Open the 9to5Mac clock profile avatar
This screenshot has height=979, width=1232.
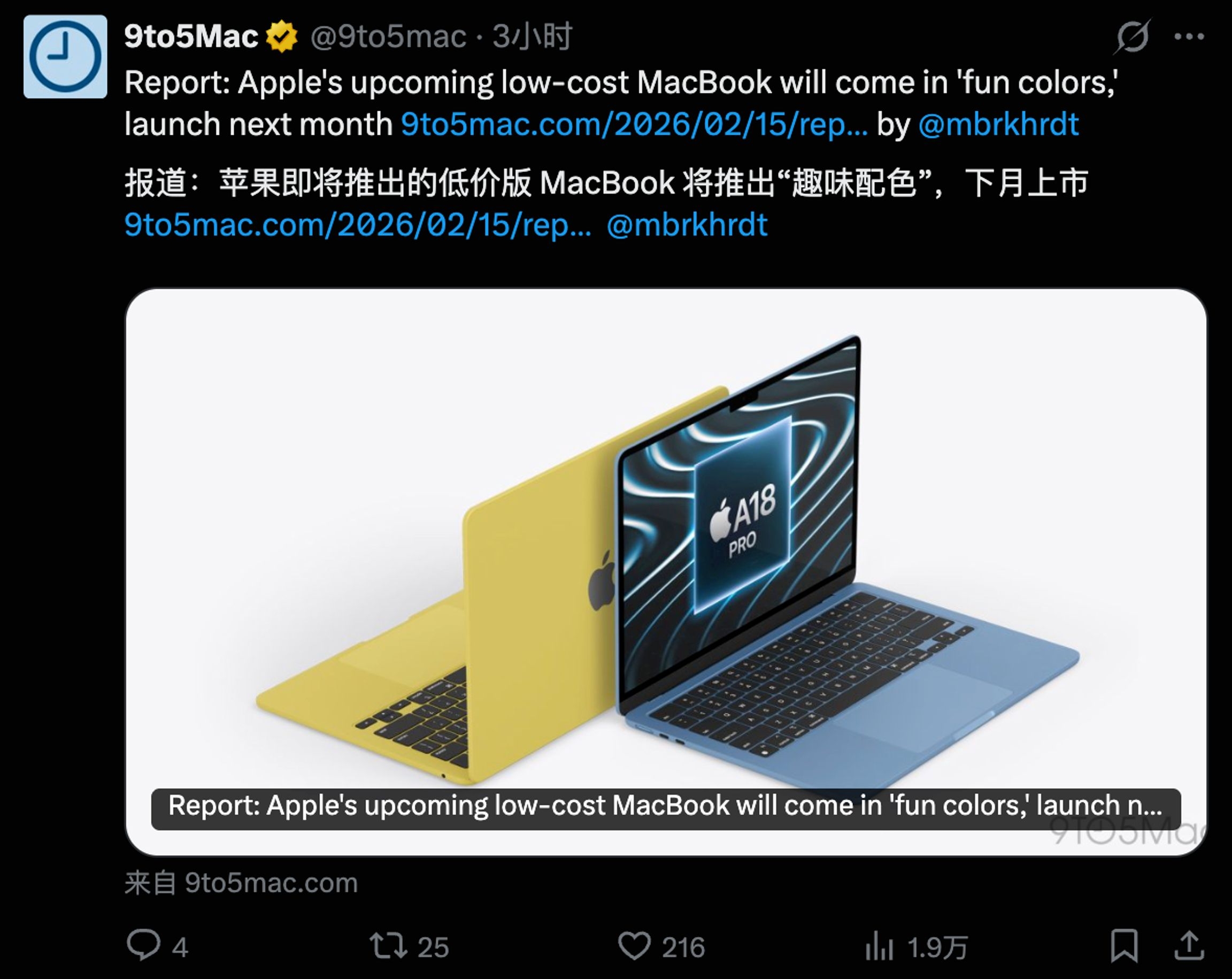[x=65, y=57]
